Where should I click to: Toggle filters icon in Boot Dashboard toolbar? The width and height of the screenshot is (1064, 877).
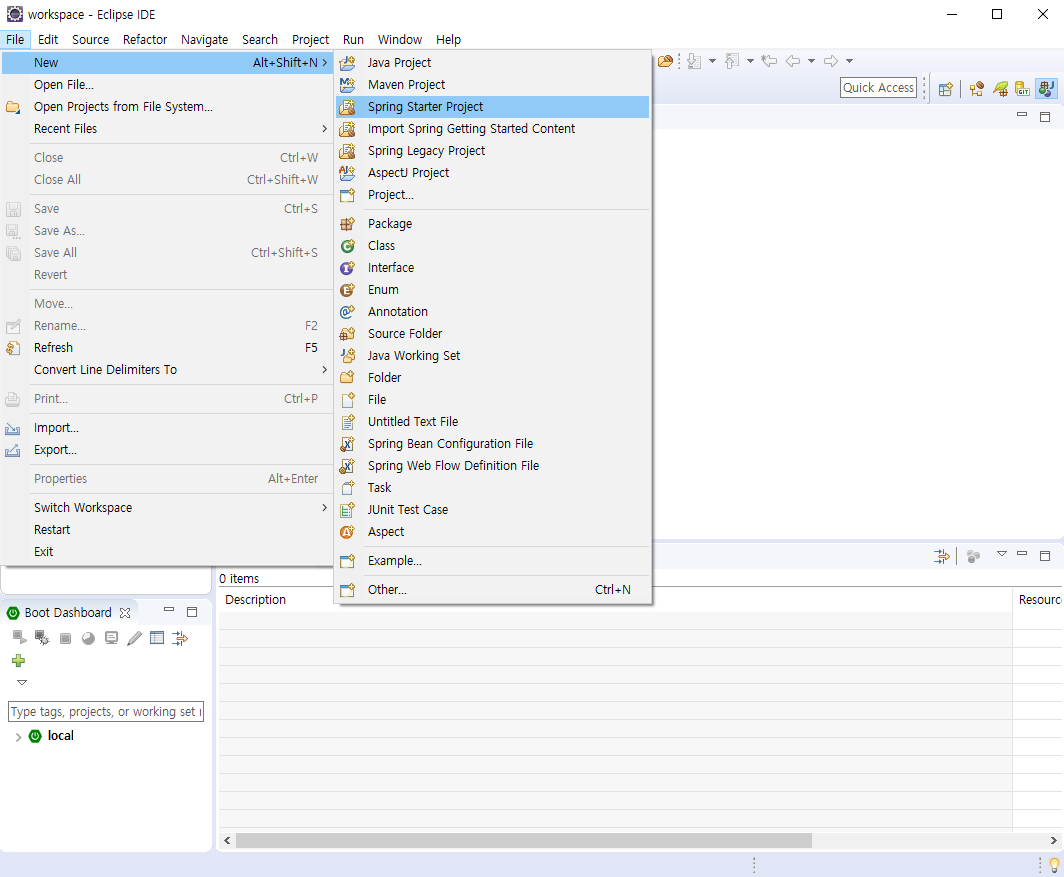(x=180, y=637)
